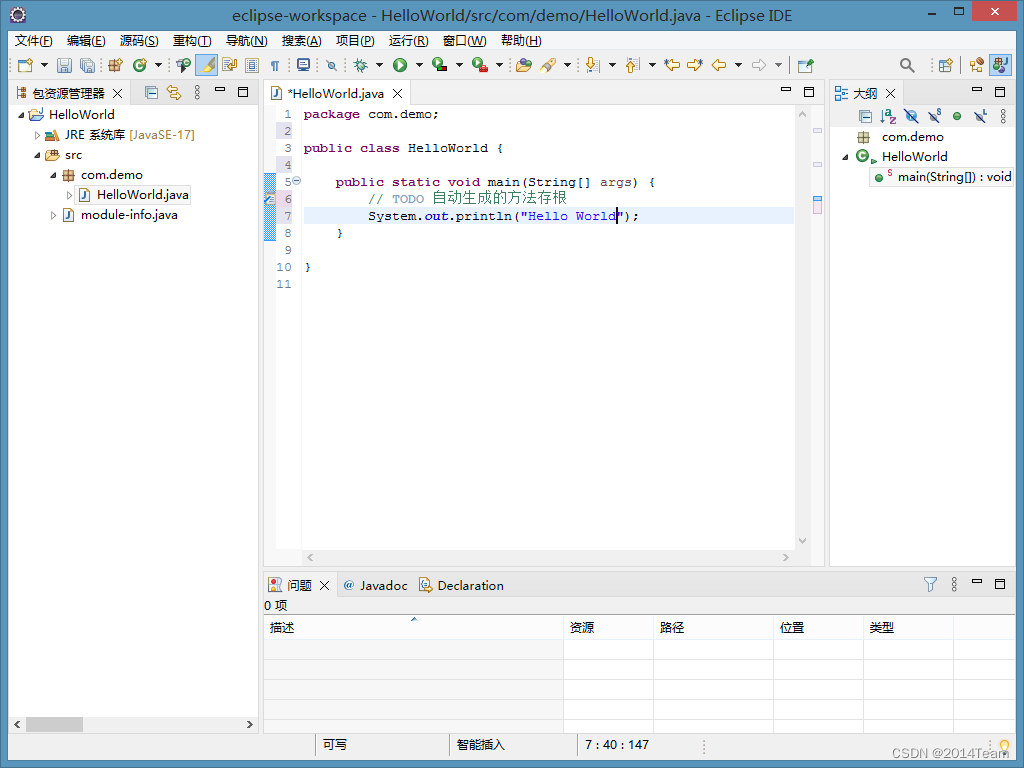Viewport: 1024px width, 768px height.
Task: Switch to the Javadoc tab
Action: point(383,585)
